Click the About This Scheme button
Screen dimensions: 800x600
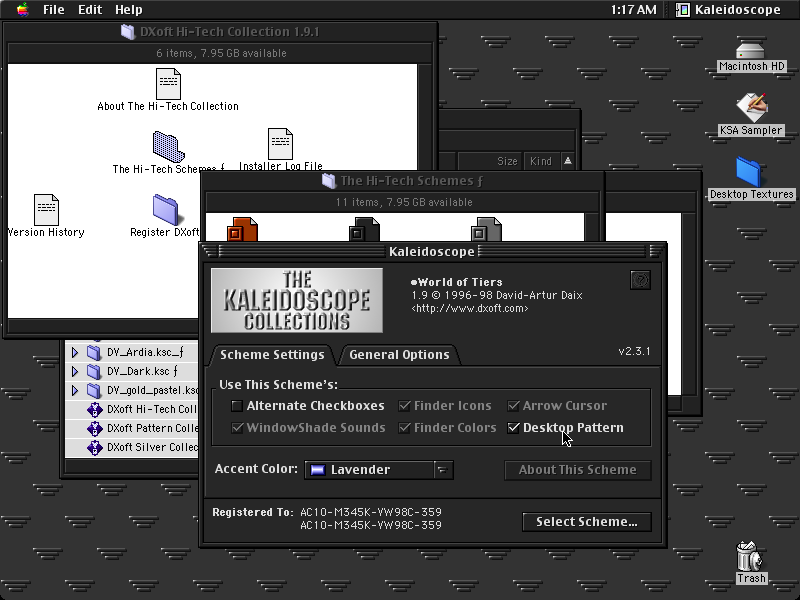click(578, 470)
